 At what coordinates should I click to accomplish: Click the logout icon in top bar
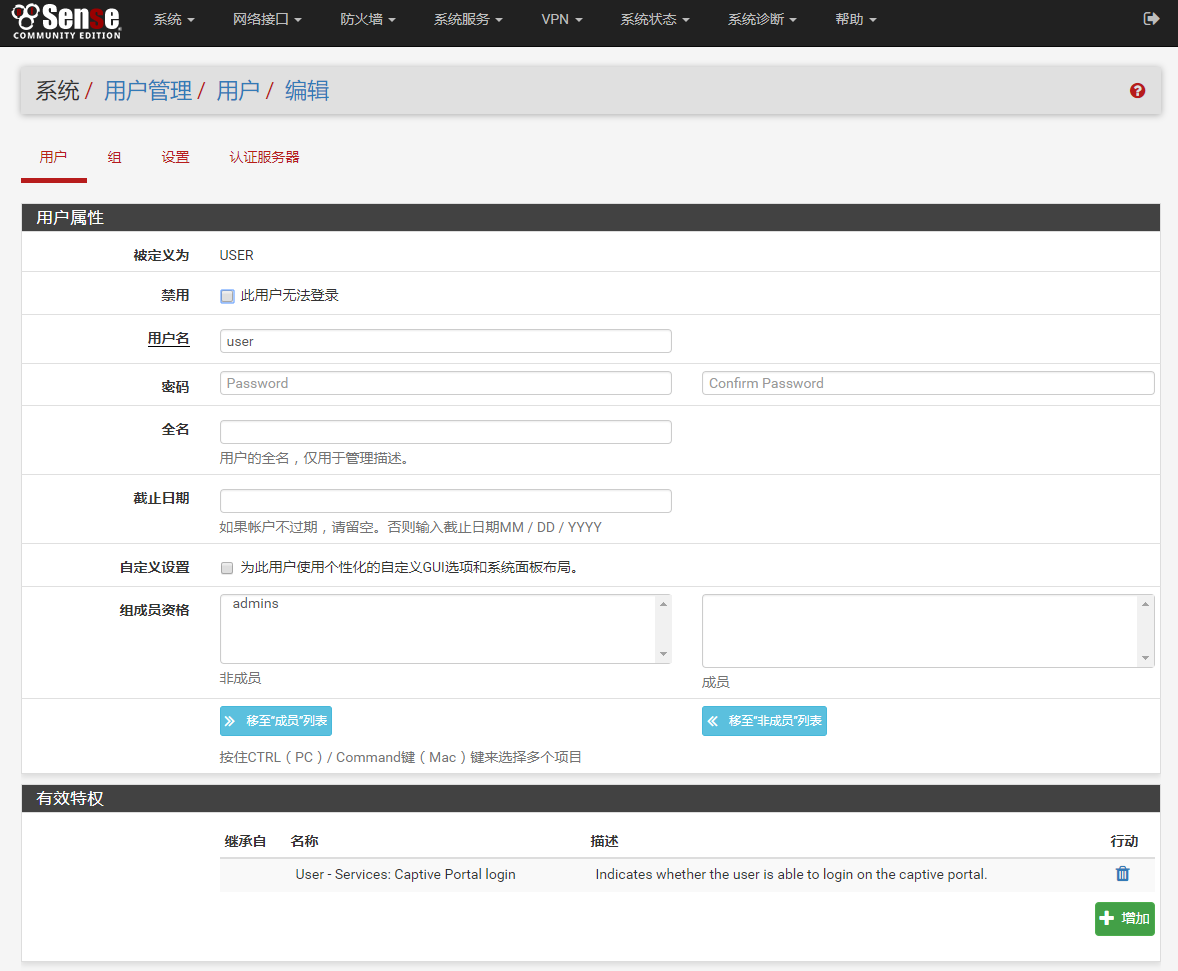[1151, 19]
